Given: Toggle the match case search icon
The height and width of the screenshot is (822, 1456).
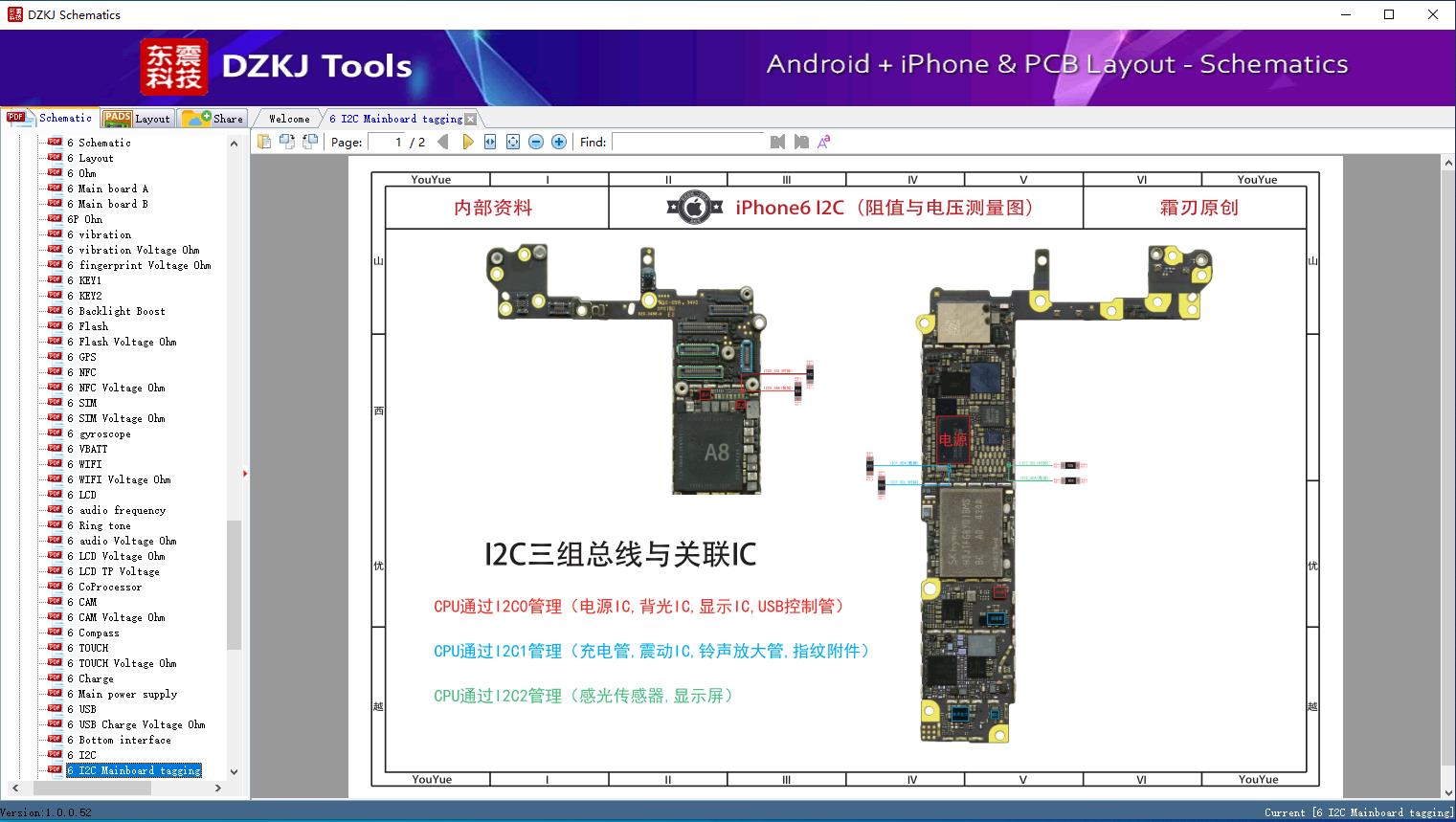Looking at the screenshot, I should tap(823, 142).
